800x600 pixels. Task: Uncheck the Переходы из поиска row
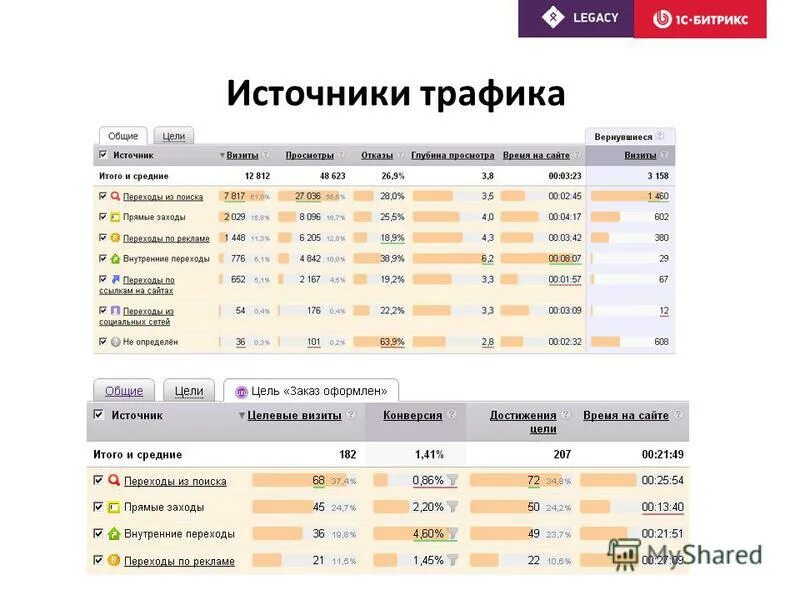(x=103, y=195)
